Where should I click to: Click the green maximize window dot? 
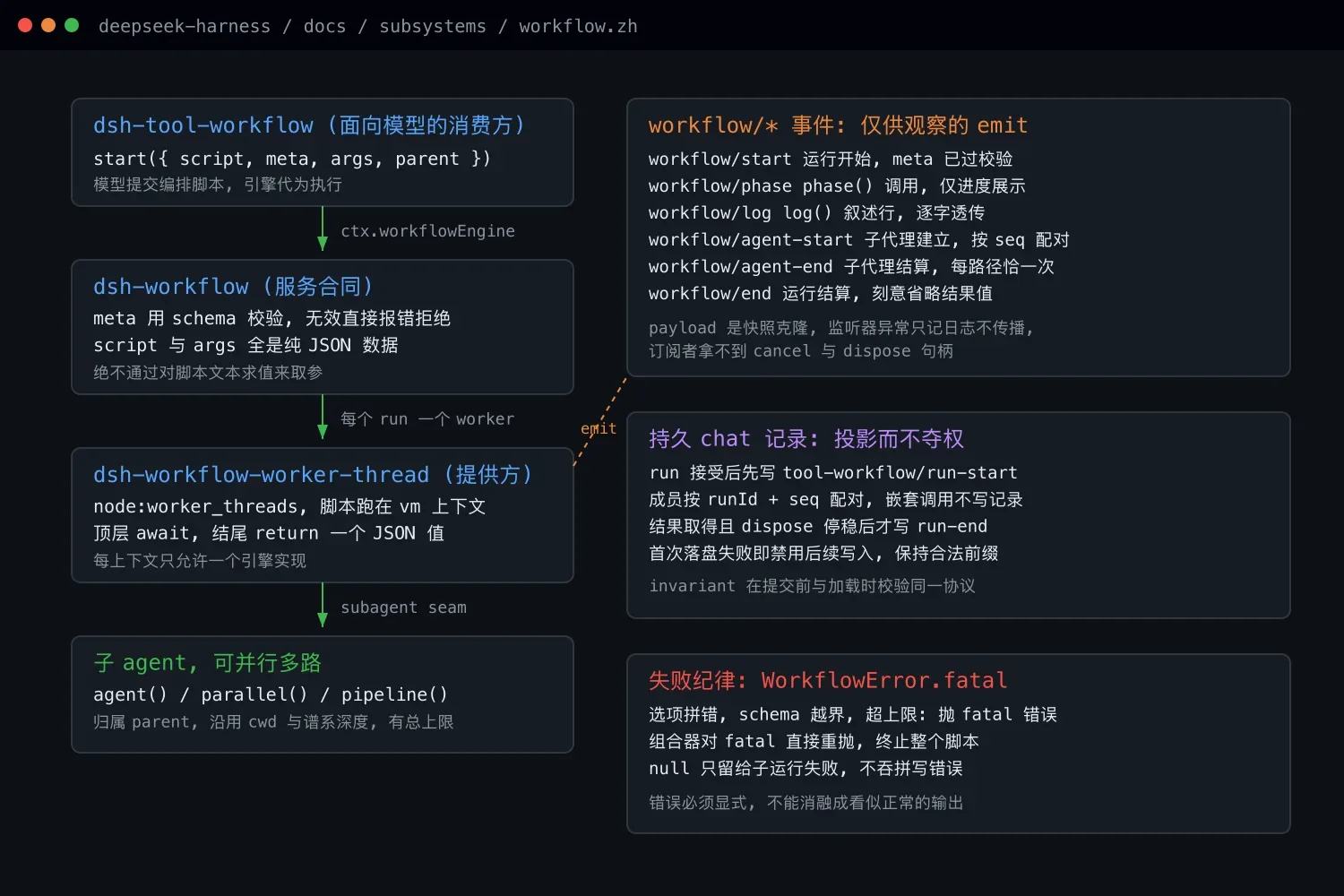[72, 25]
